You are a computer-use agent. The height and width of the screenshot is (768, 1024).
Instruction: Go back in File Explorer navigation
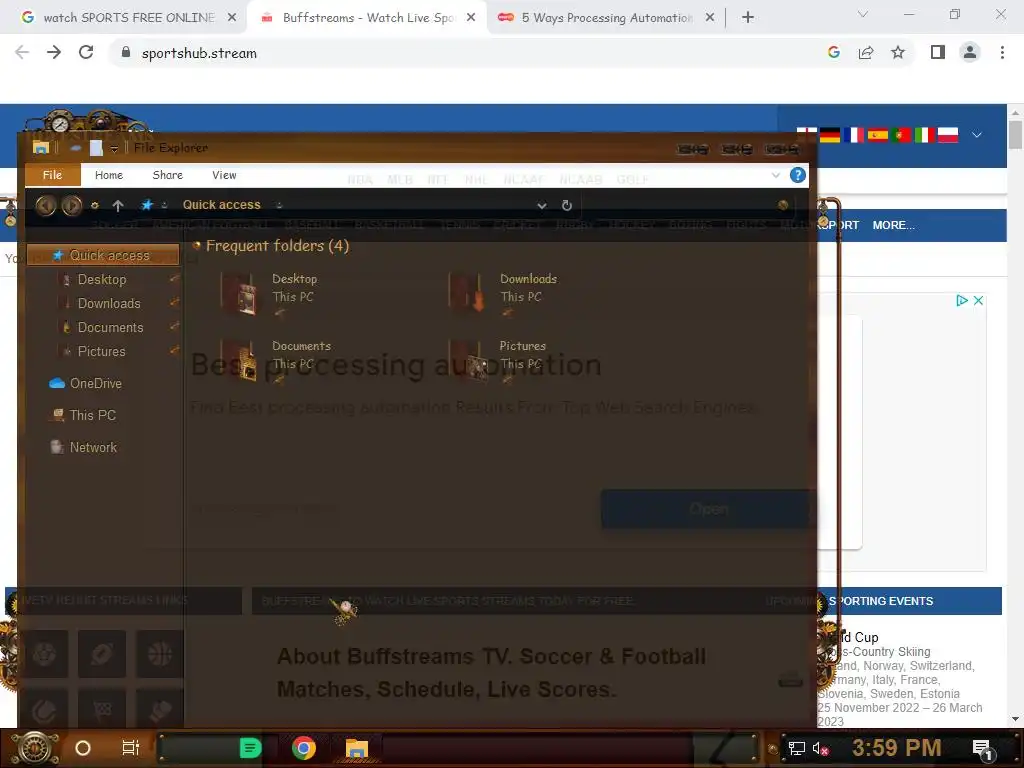click(x=45, y=205)
